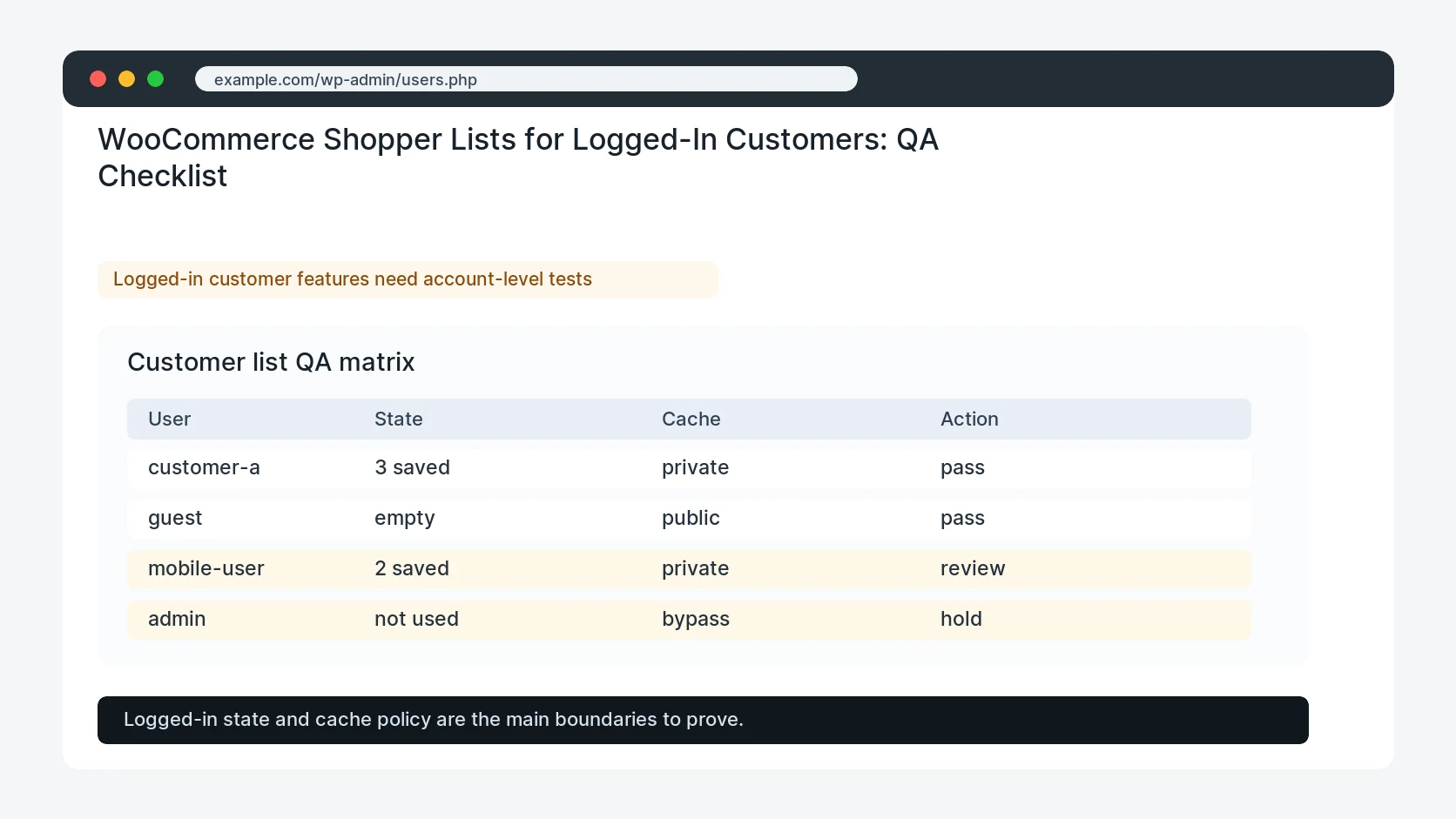Click the 'private' cache cell in mobile-user row
The height and width of the screenshot is (819, 1456).
(695, 569)
